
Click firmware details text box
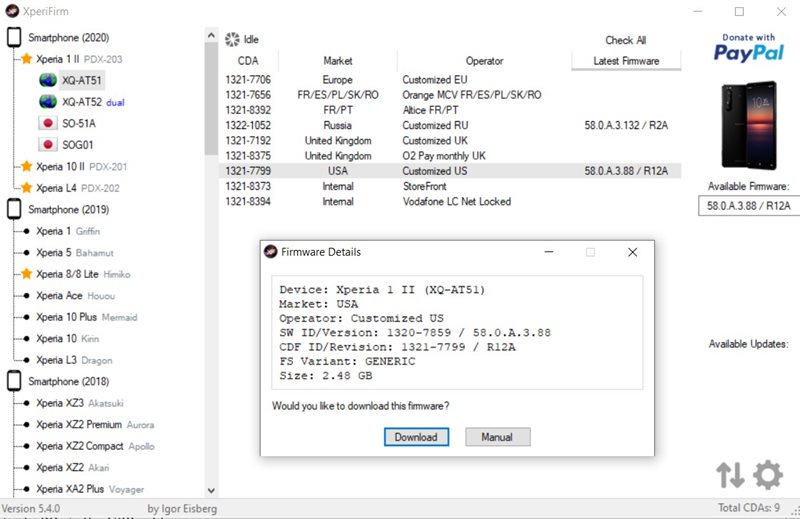pos(457,332)
